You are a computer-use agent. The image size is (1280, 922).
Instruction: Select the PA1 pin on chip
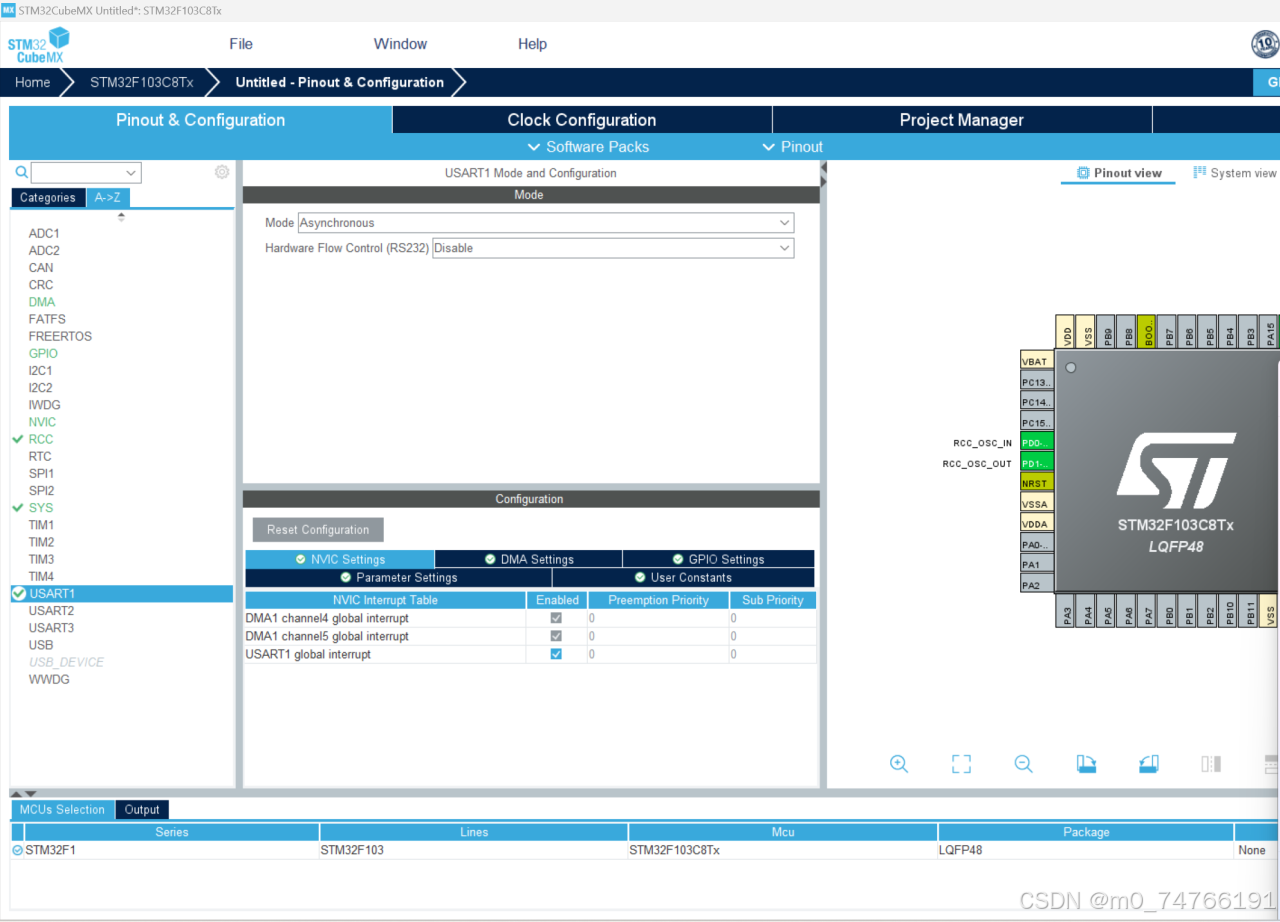pos(1036,565)
